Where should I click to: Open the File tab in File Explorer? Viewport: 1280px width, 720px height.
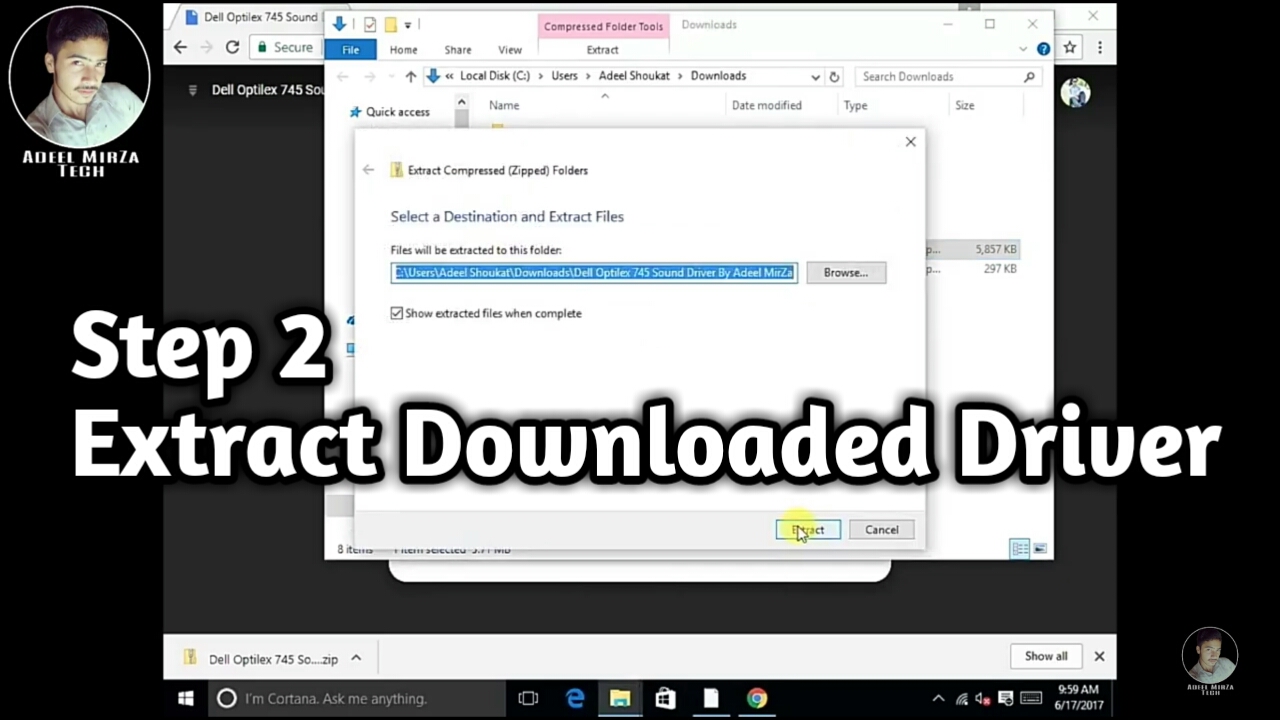coord(350,49)
